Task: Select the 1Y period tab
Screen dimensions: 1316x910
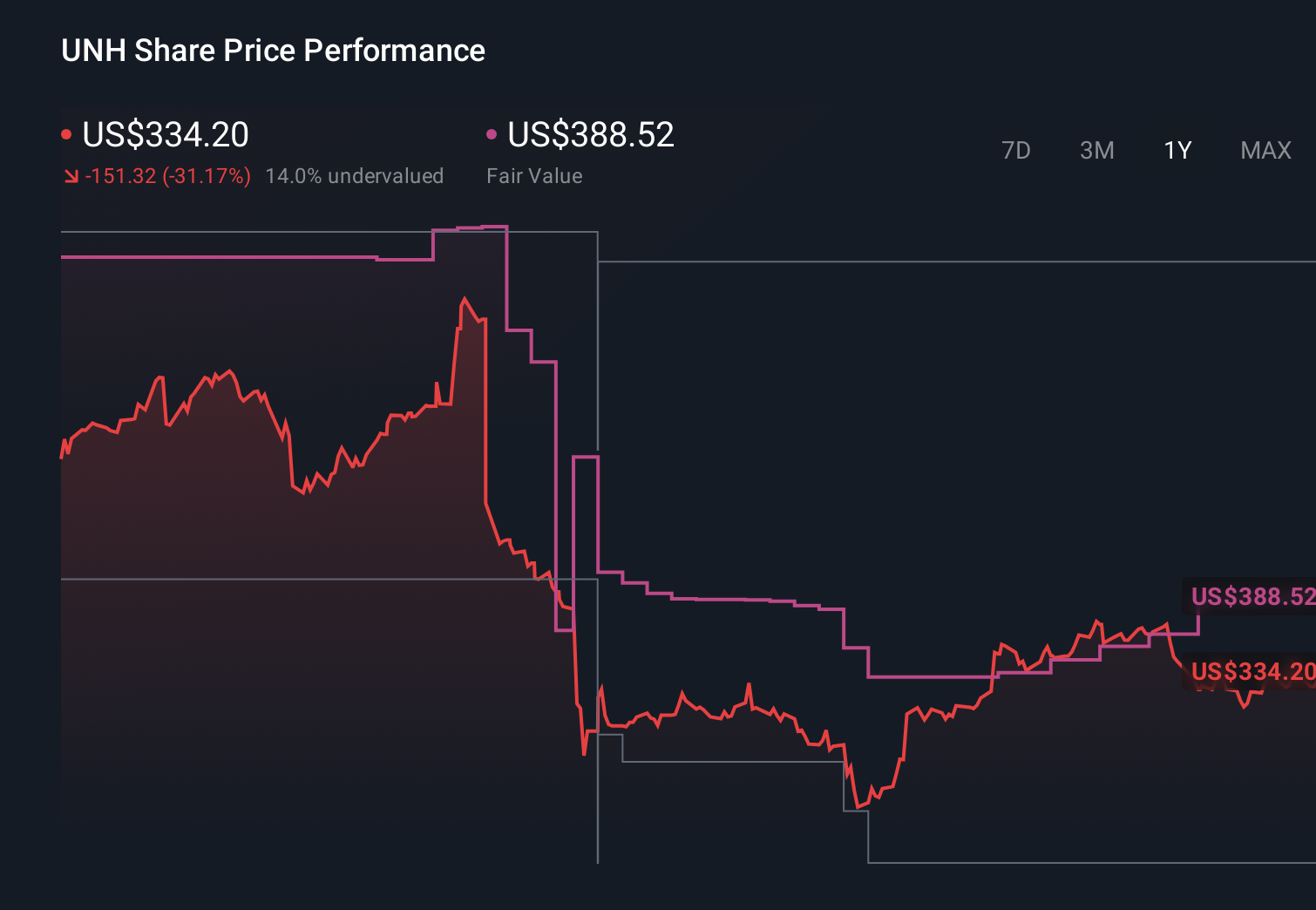Action: click(1177, 150)
